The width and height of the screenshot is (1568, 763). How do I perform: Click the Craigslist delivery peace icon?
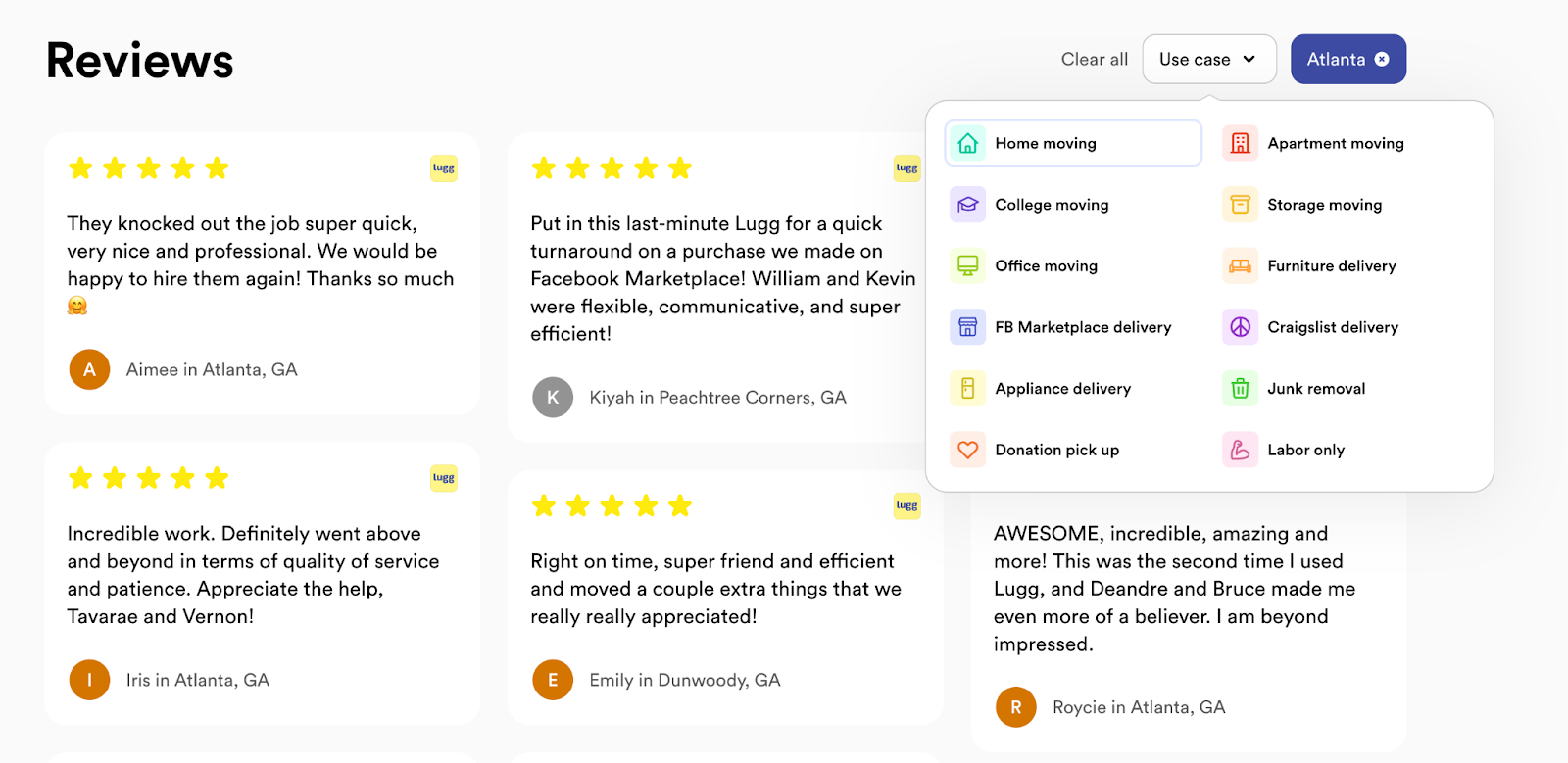1240,327
